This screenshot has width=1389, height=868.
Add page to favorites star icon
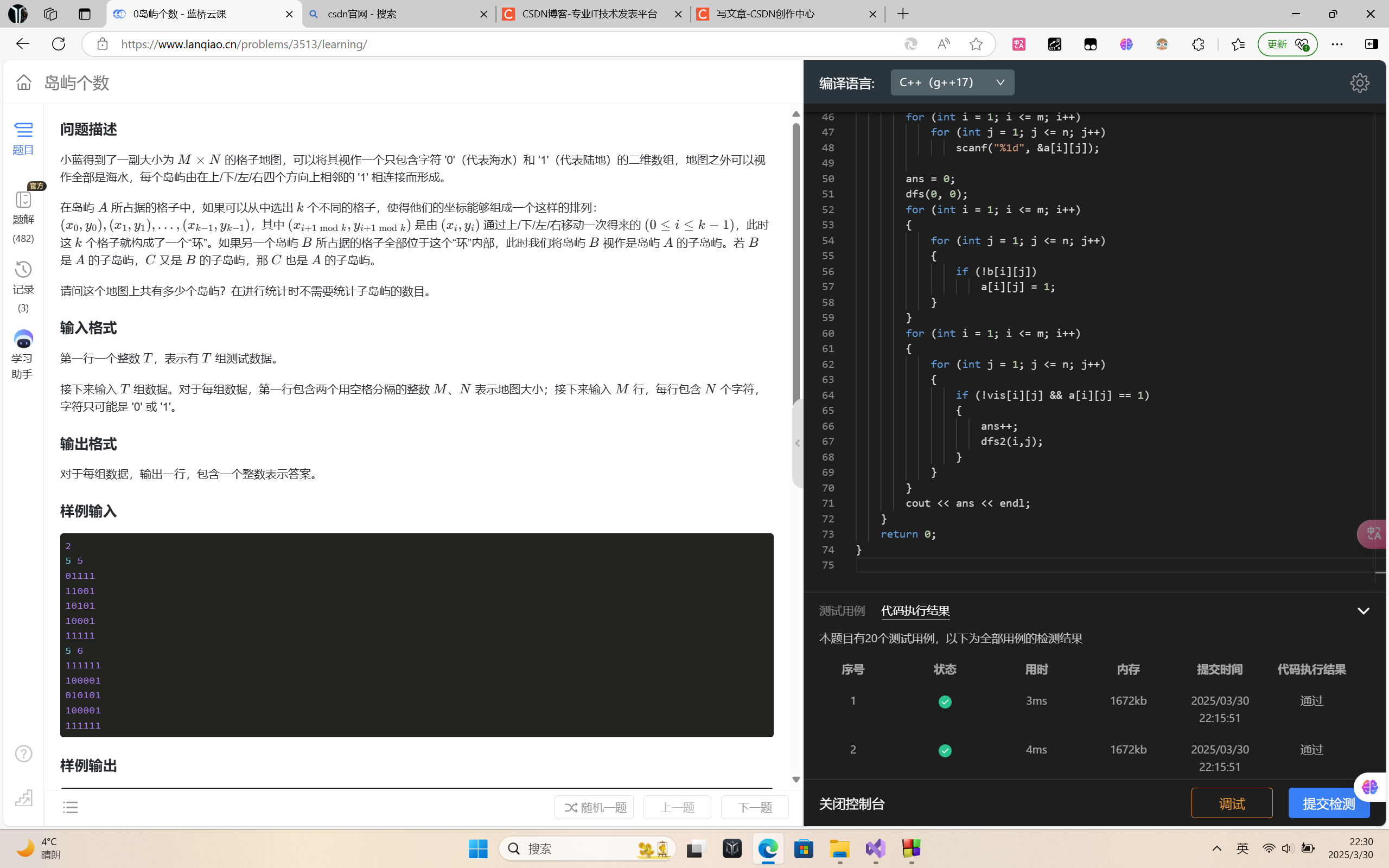[x=976, y=44]
